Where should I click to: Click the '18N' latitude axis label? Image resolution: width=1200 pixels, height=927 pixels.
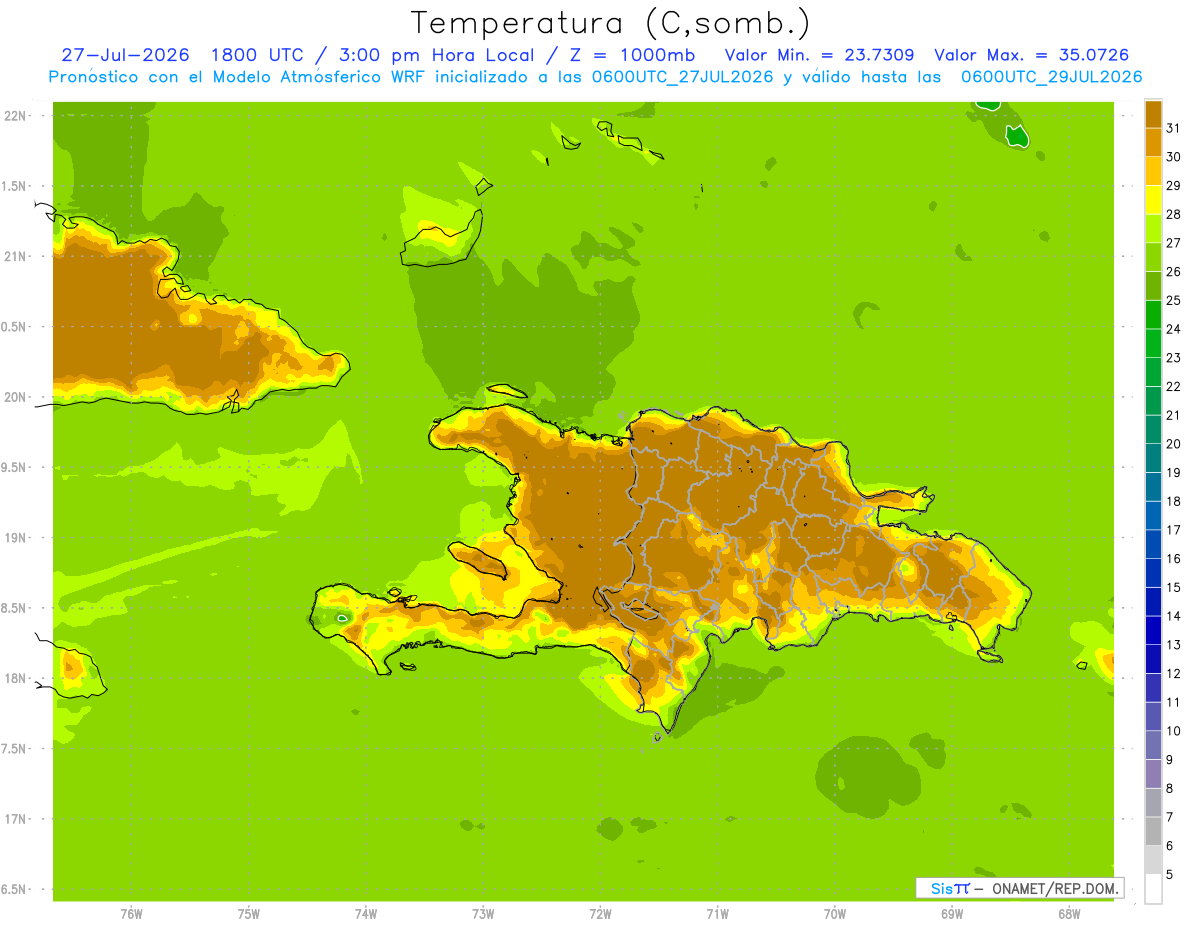coord(15,679)
